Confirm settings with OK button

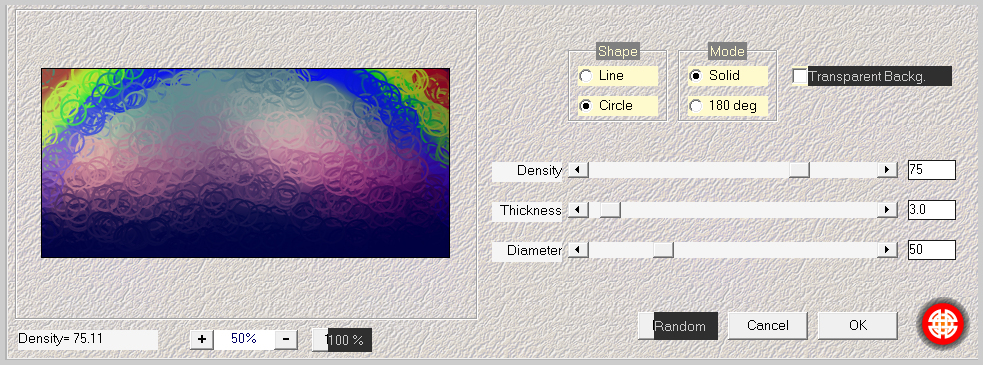(858, 325)
